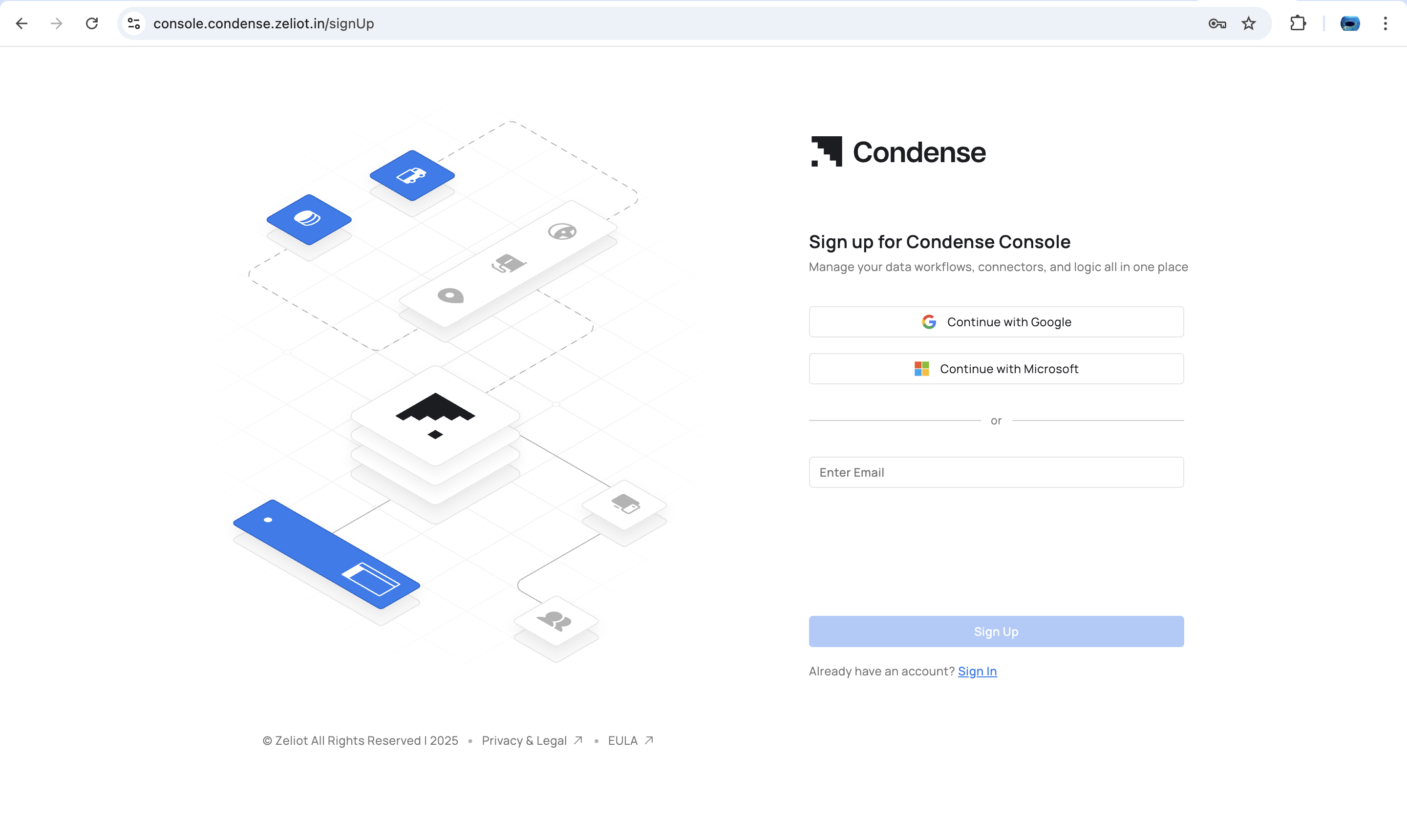Open the browser extensions puzzle icon
The image size is (1407, 840).
(x=1298, y=23)
